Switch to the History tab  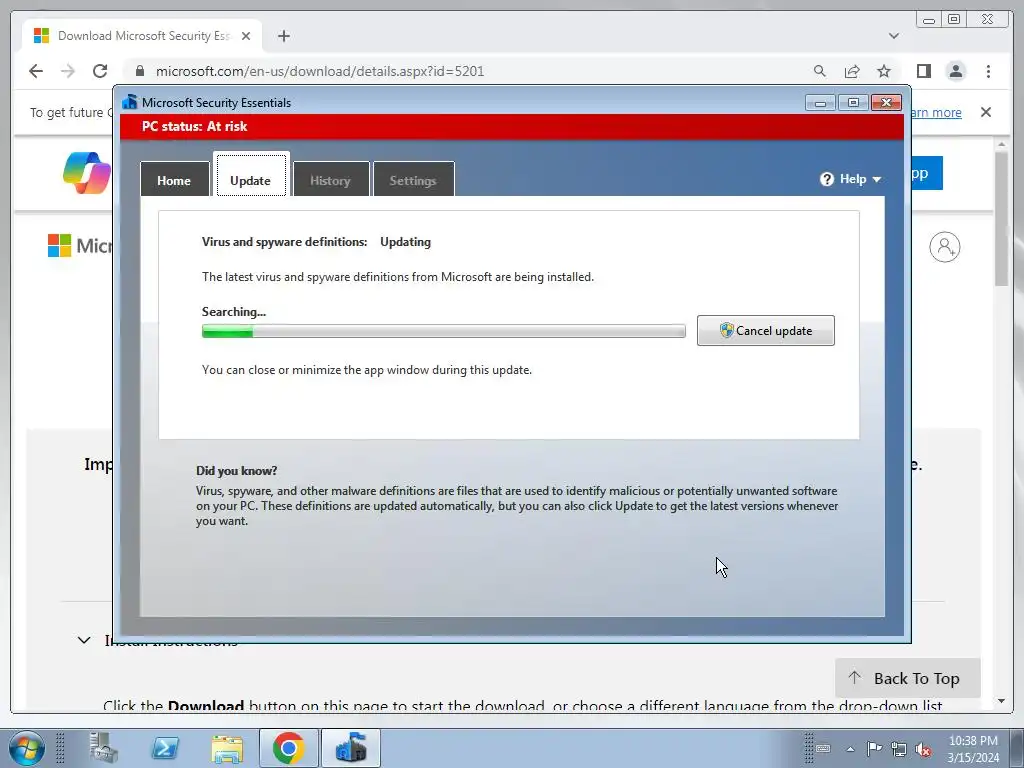[330, 180]
